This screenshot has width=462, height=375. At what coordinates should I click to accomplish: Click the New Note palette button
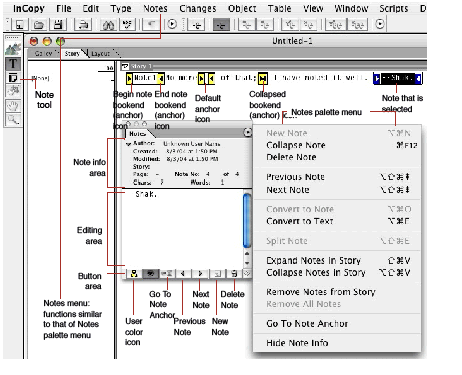click(217, 274)
